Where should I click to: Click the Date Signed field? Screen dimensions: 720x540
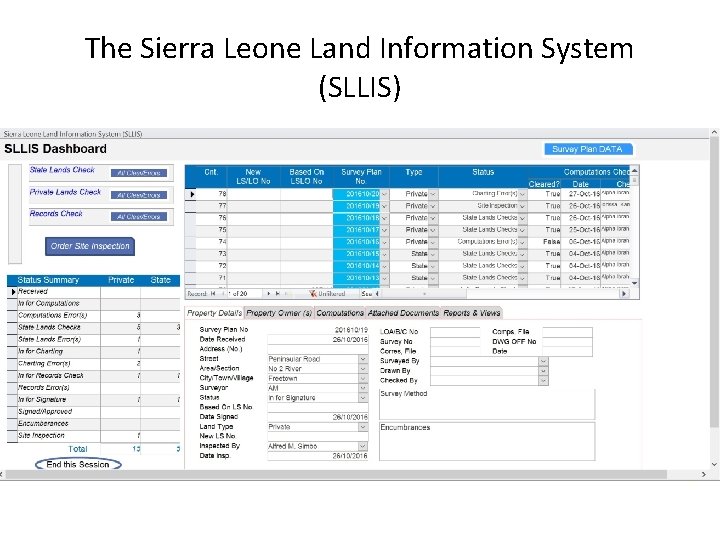[318, 417]
